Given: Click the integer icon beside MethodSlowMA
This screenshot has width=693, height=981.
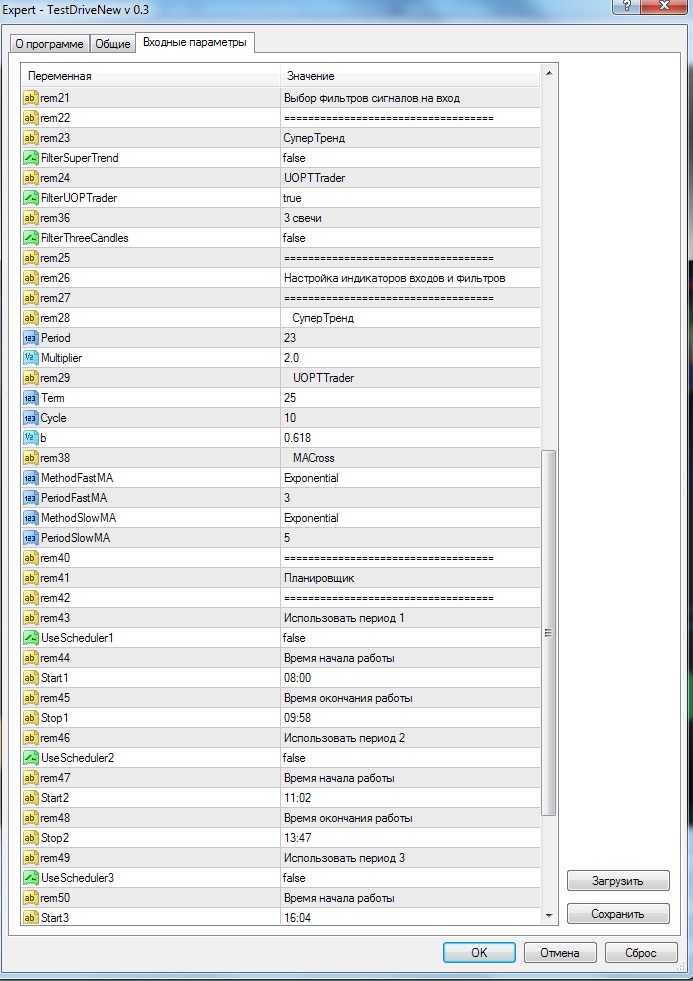Looking at the screenshot, I should click(31, 519).
